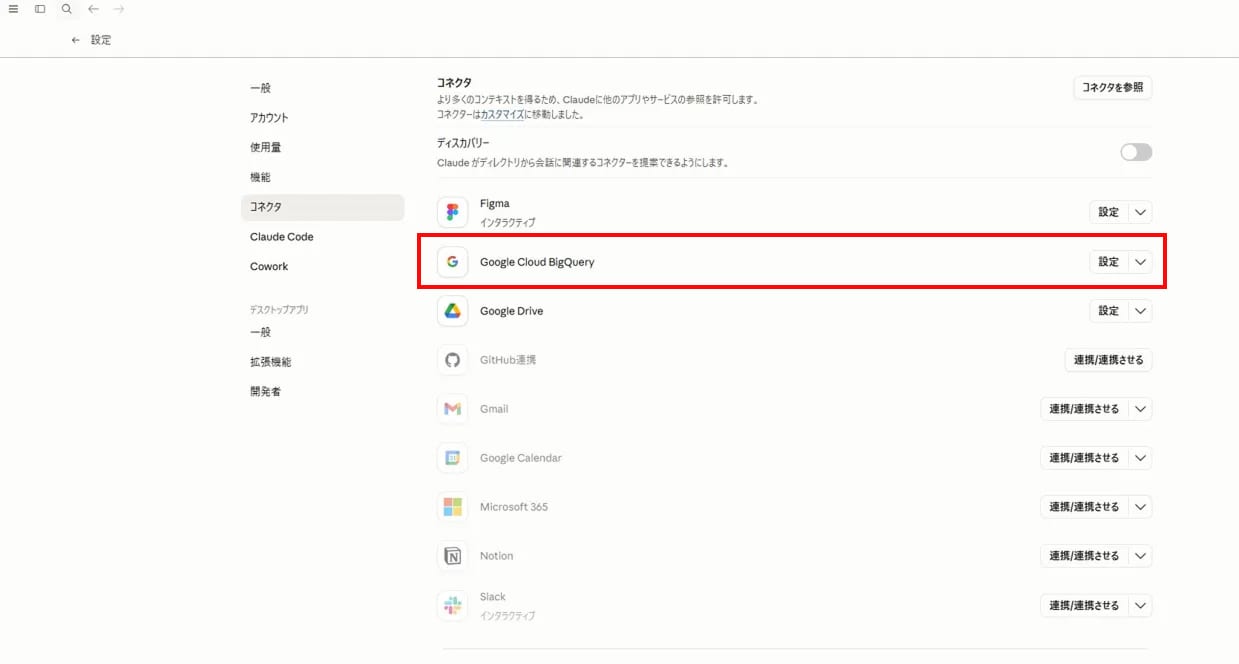
Task: Click the Microsoft 365 label
Action: tap(514, 507)
